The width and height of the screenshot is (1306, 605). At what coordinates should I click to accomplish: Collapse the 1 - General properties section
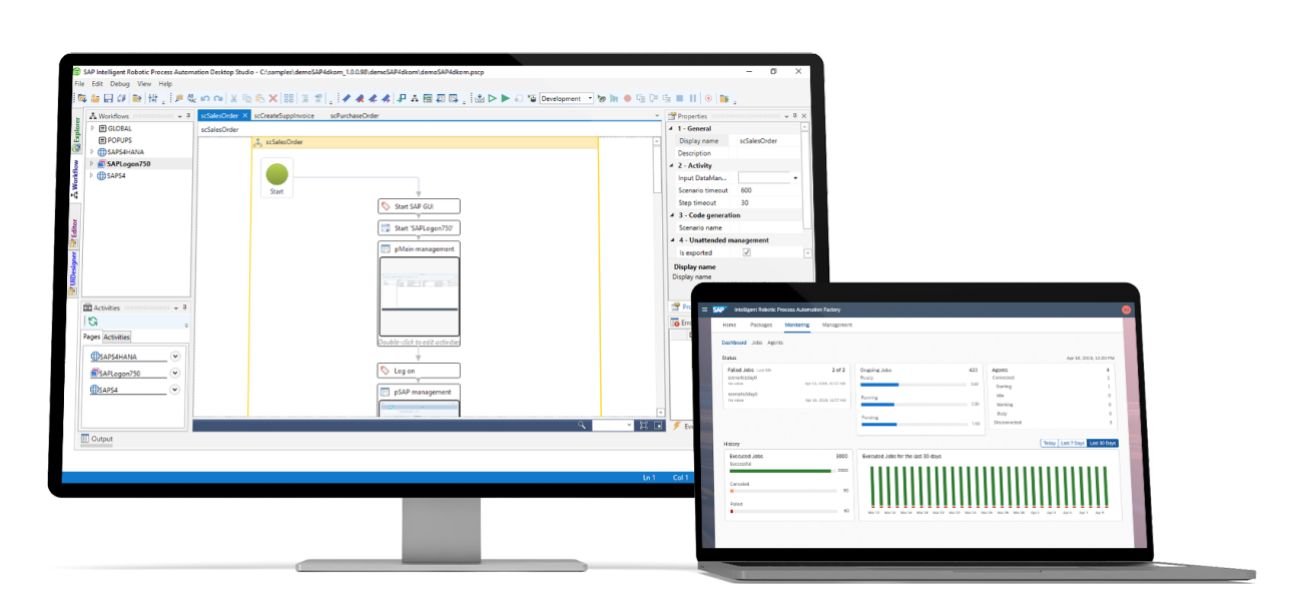[672, 129]
